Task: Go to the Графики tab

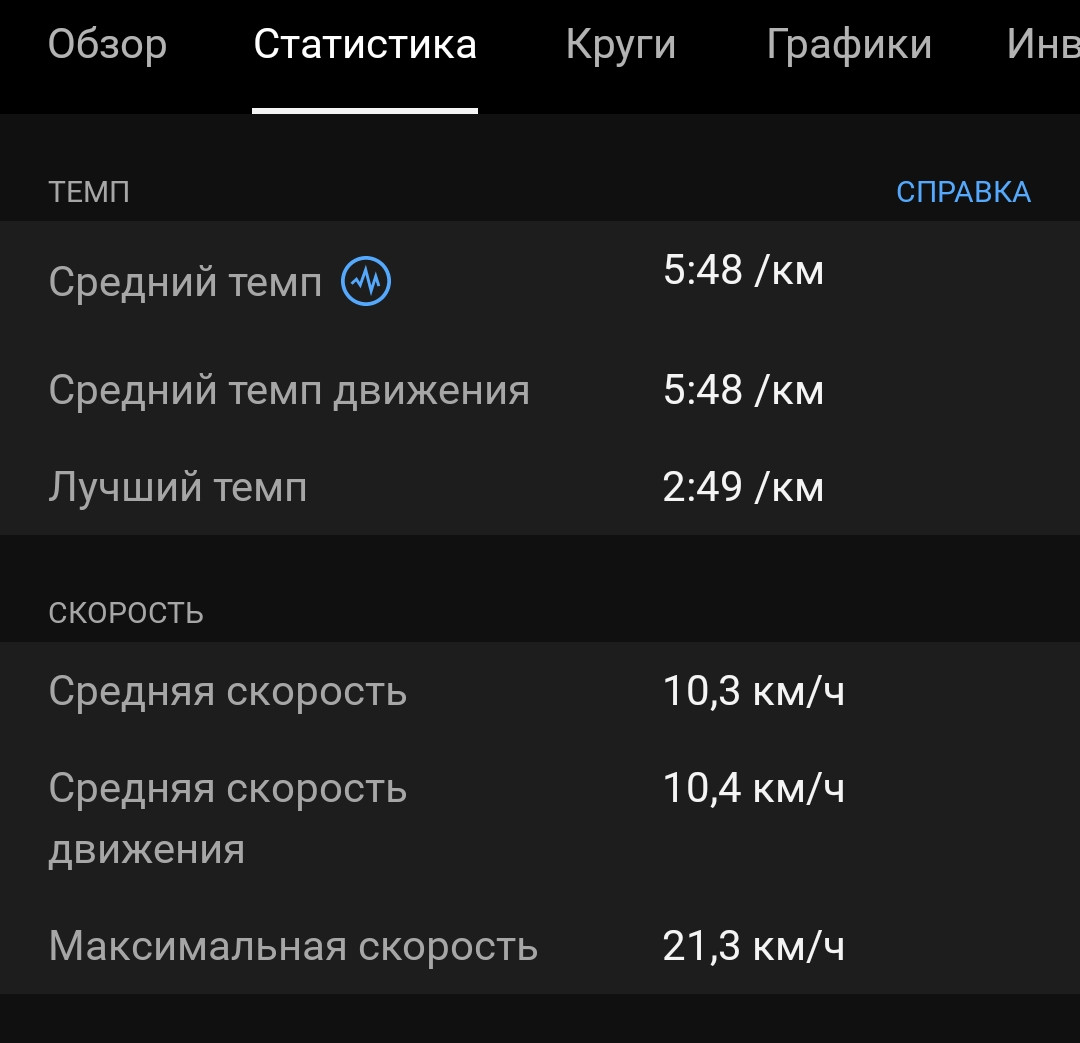Action: click(849, 46)
